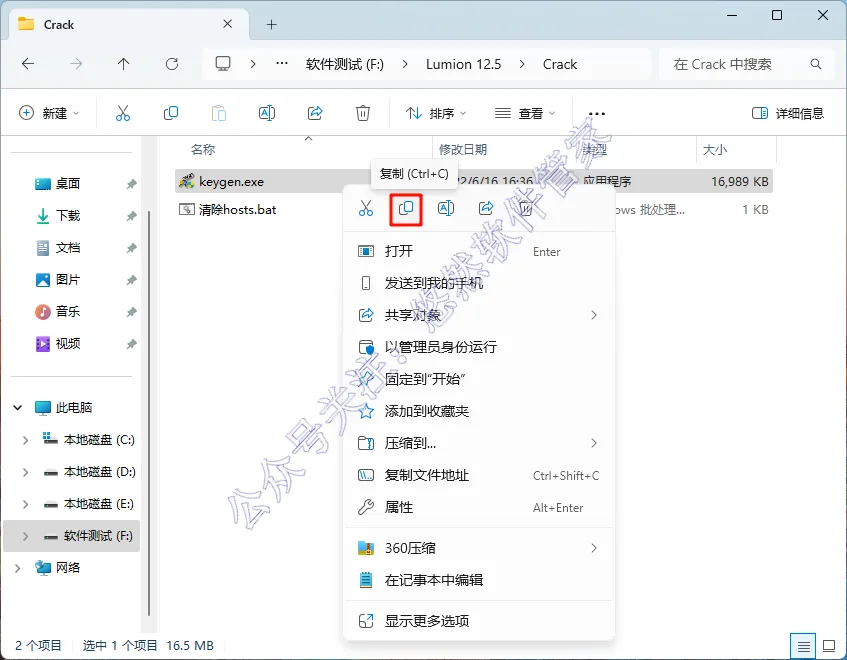Toggle the 详细信息 details pane
The width and height of the screenshot is (847, 660).
click(788, 113)
